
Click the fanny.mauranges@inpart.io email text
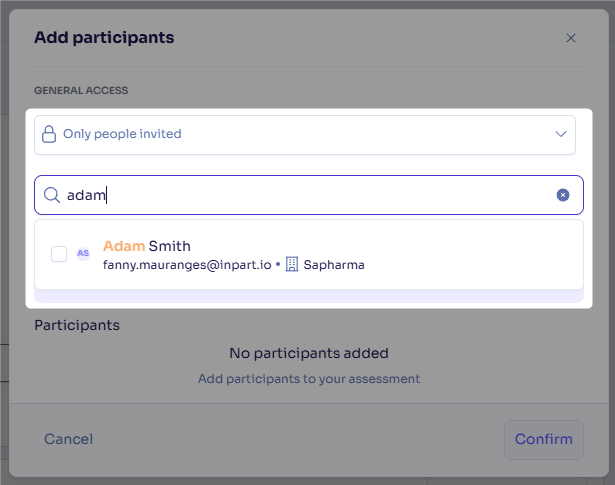tap(187, 265)
